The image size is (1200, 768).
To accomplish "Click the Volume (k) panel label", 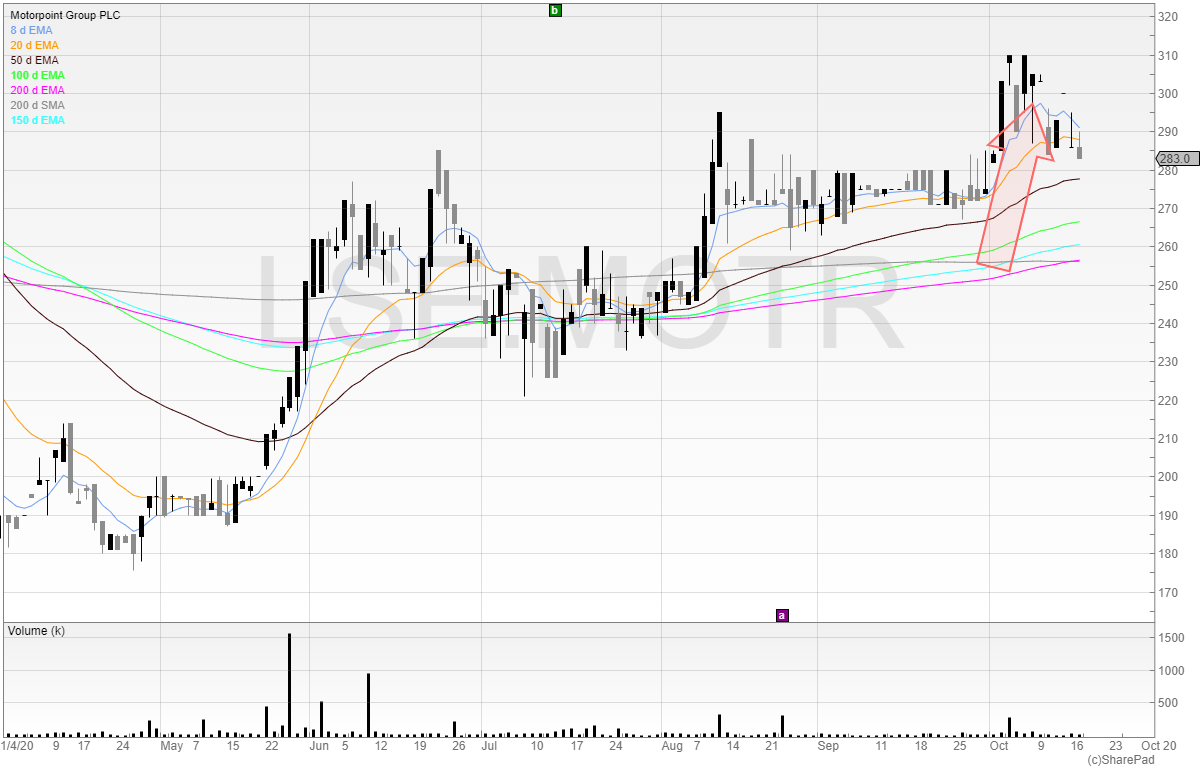I will [x=37, y=631].
